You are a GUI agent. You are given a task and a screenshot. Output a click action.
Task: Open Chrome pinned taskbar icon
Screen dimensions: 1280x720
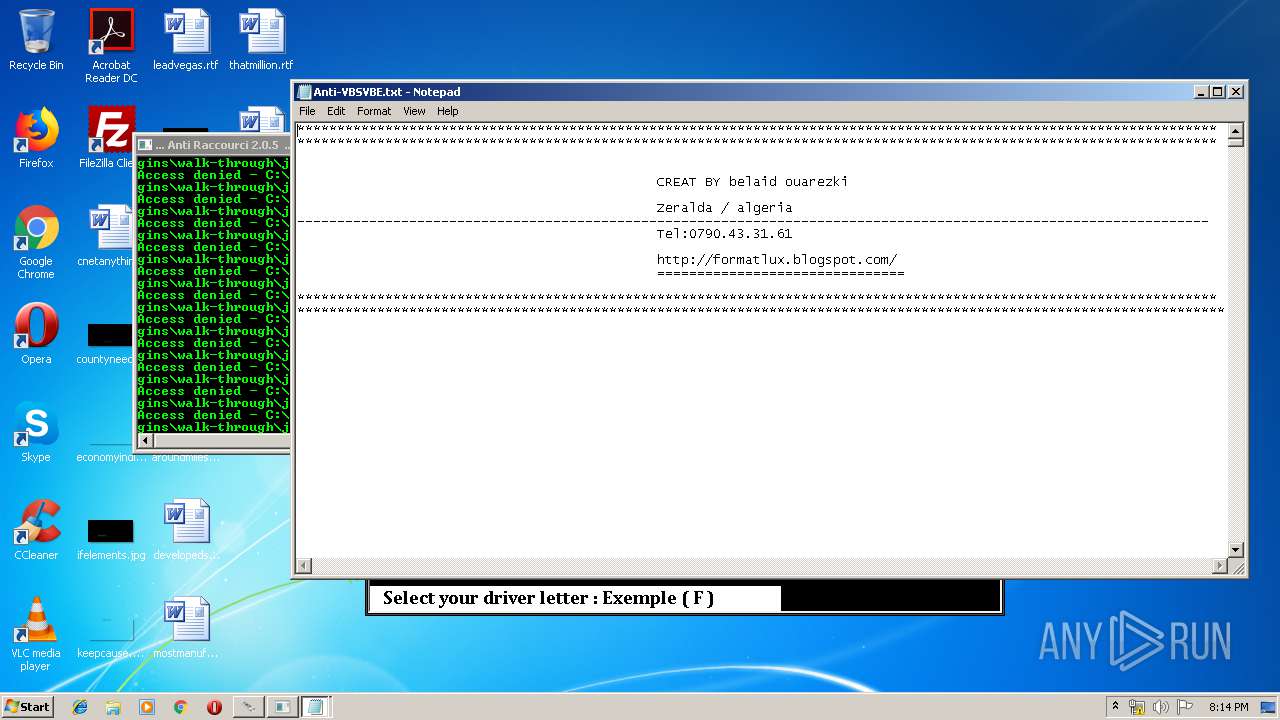(x=180, y=707)
